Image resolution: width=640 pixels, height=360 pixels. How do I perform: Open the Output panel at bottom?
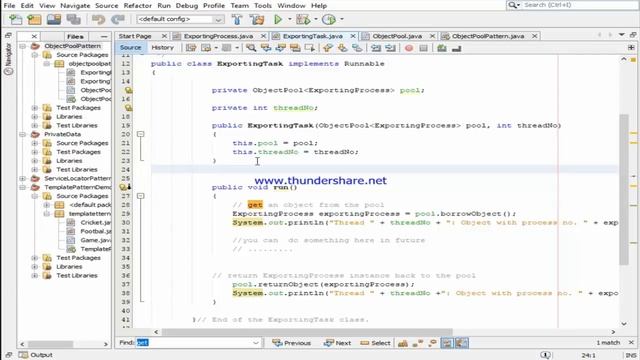point(36,355)
